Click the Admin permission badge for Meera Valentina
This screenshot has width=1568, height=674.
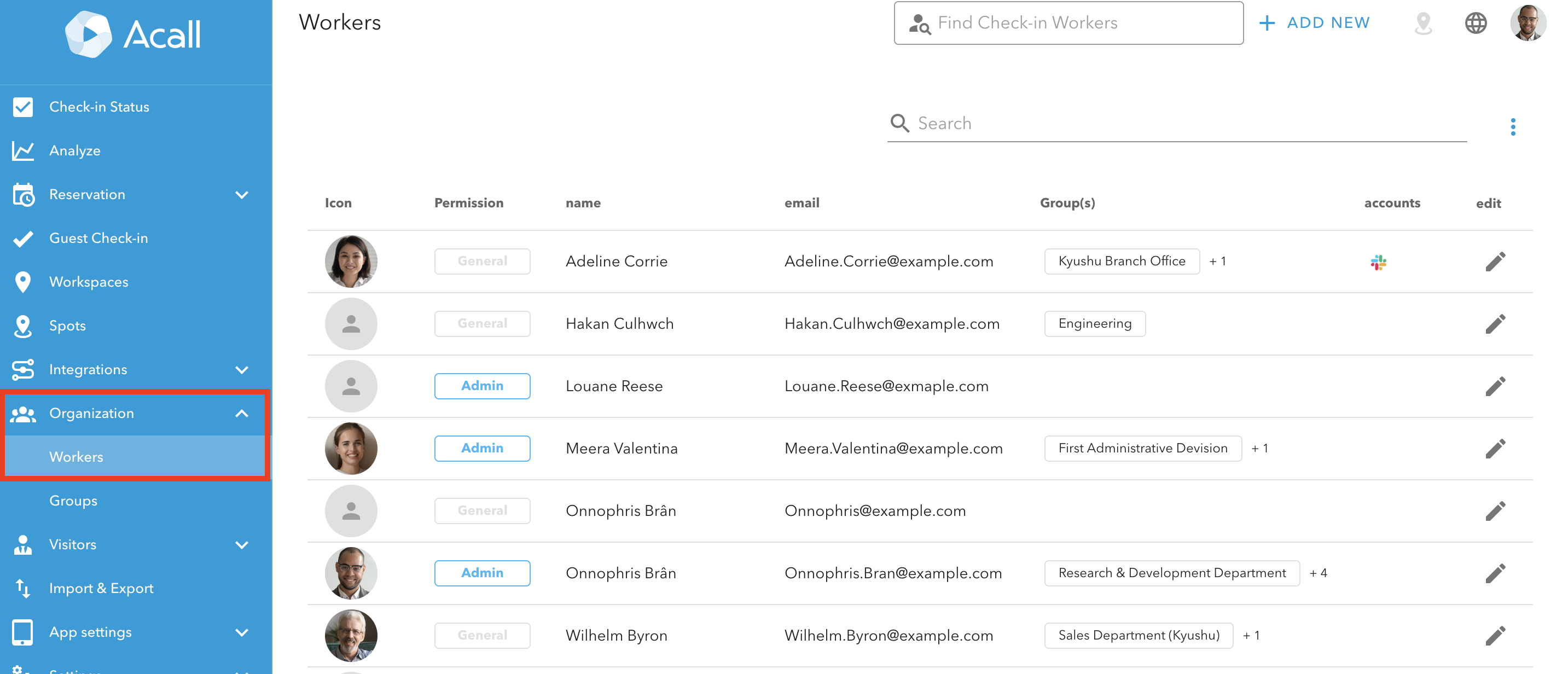[482, 448]
